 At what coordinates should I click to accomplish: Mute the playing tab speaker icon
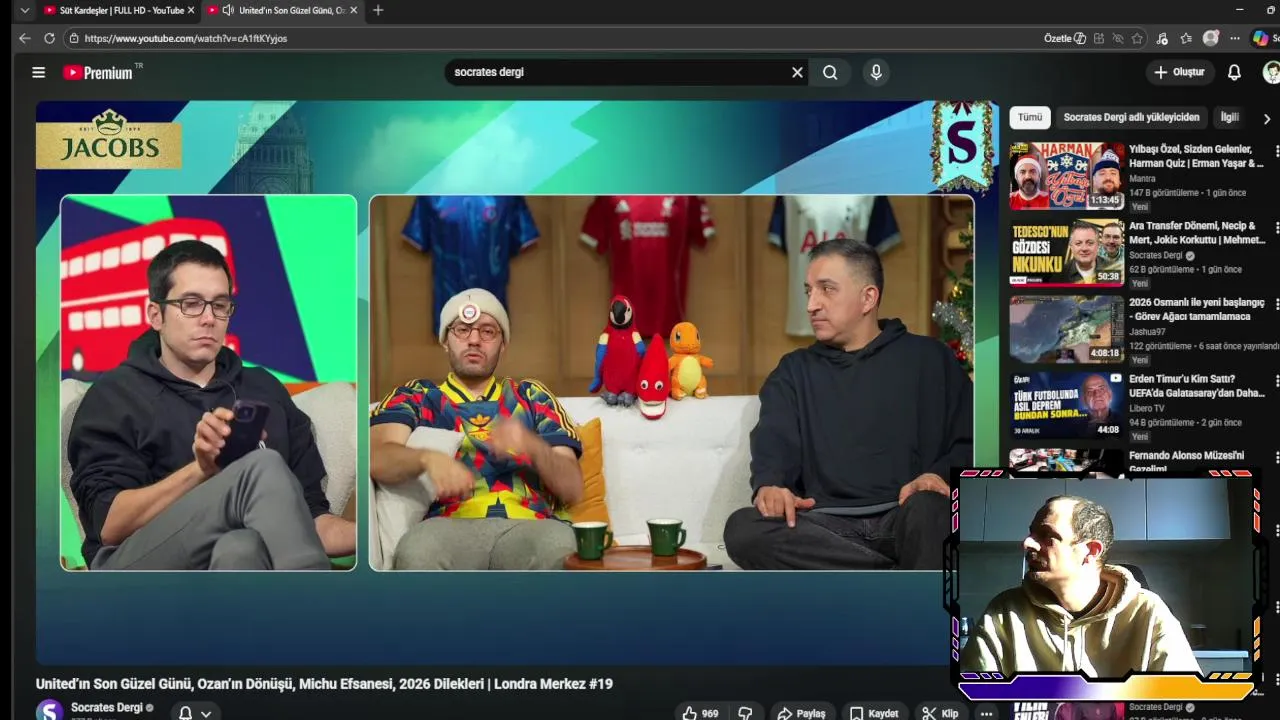point(228,10)
